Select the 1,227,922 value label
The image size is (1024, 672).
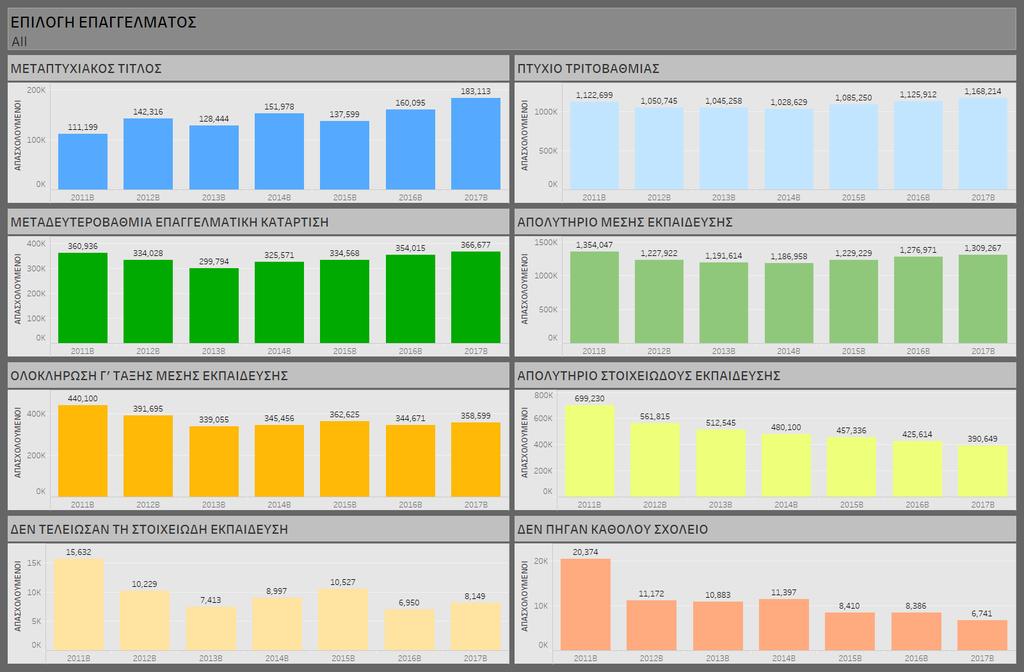[x=659, y=253]
